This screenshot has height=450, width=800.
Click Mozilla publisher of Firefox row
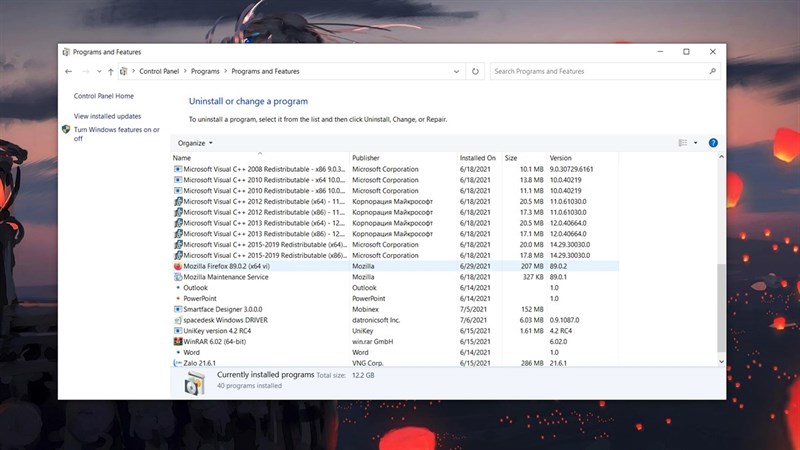363,266
